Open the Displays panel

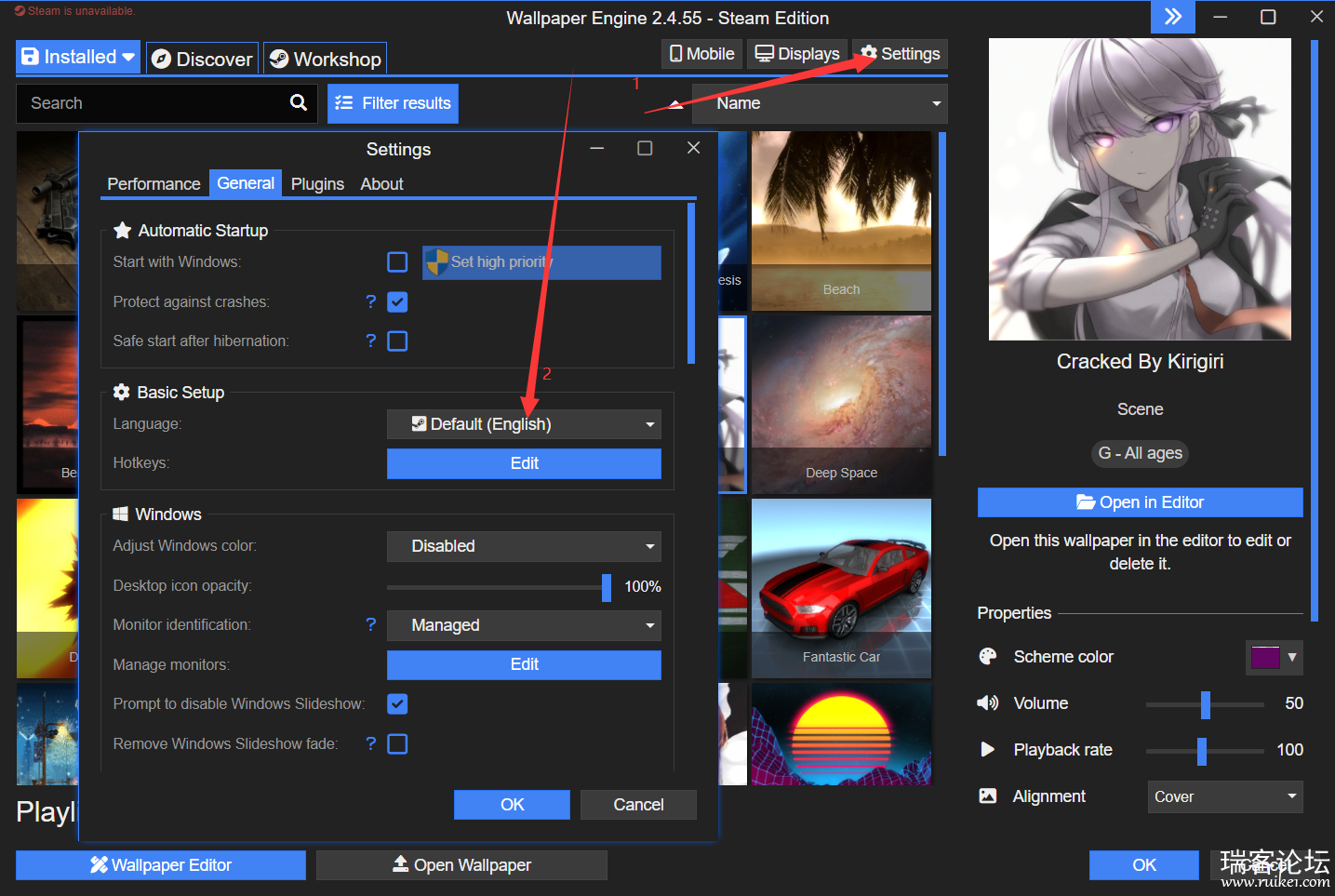pyautogui.click(x=797, y=54)
